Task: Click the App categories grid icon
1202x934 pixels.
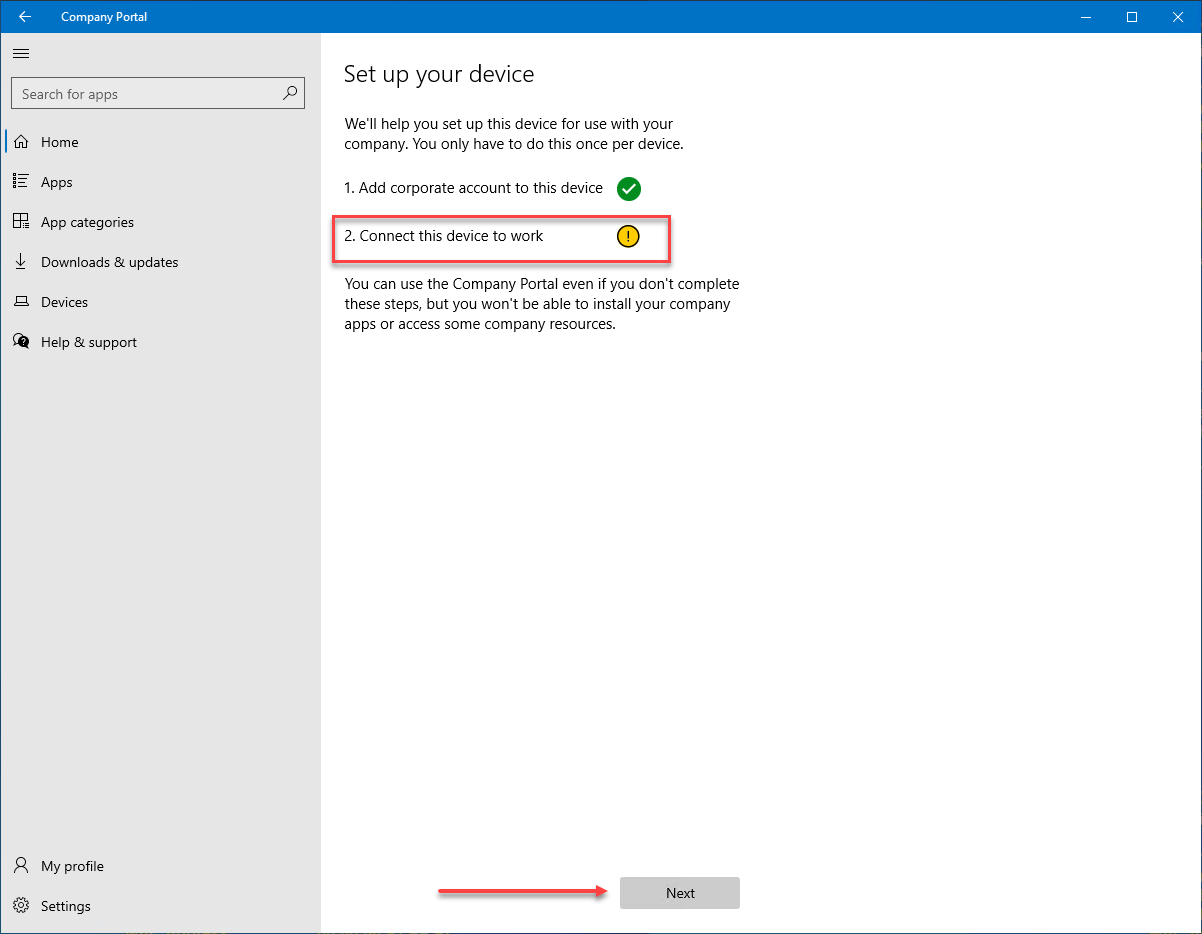Action: click(x=21, y=221)
